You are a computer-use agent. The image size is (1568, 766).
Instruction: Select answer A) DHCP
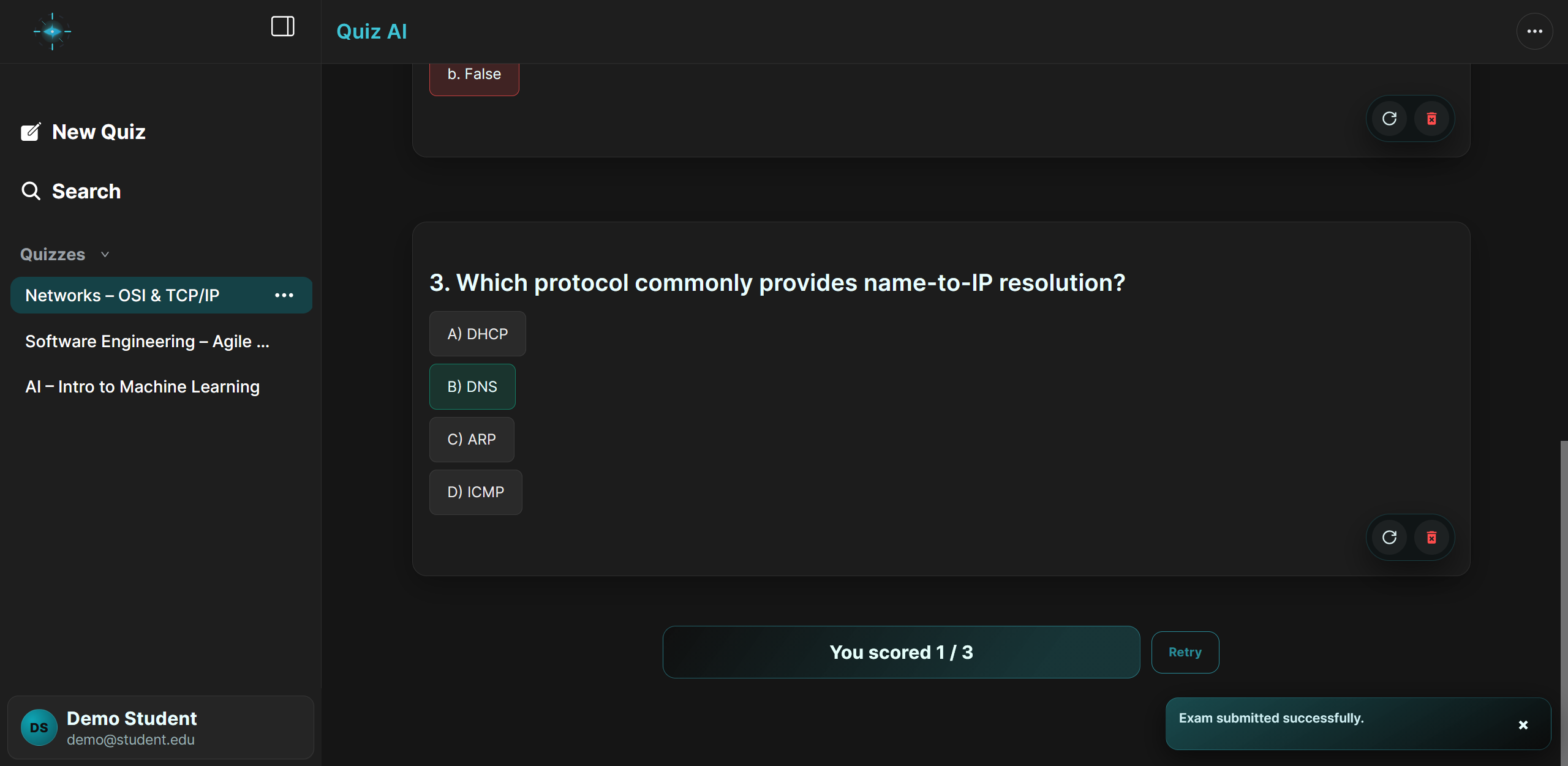(x=477, y=333)
